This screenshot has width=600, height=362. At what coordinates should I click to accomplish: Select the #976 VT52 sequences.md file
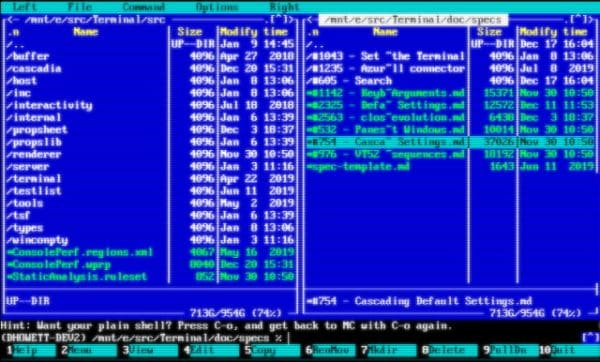pyautogui.click(x=450, y=154)
